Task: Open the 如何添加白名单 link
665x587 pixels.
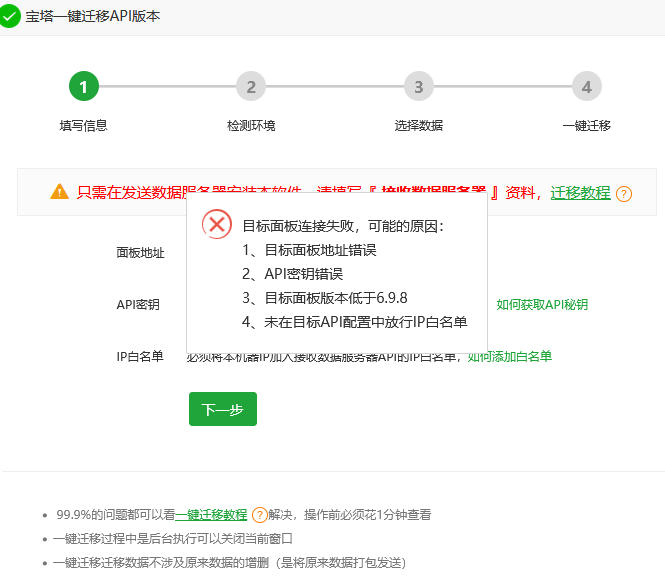Action: coord(509,356)
